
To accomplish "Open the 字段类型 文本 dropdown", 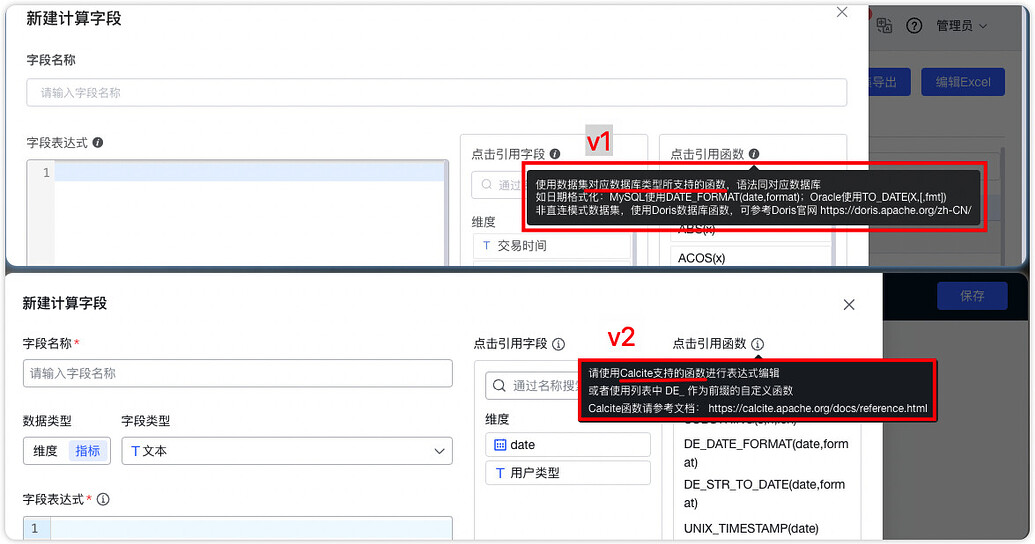I will click(x=287, y=451).
